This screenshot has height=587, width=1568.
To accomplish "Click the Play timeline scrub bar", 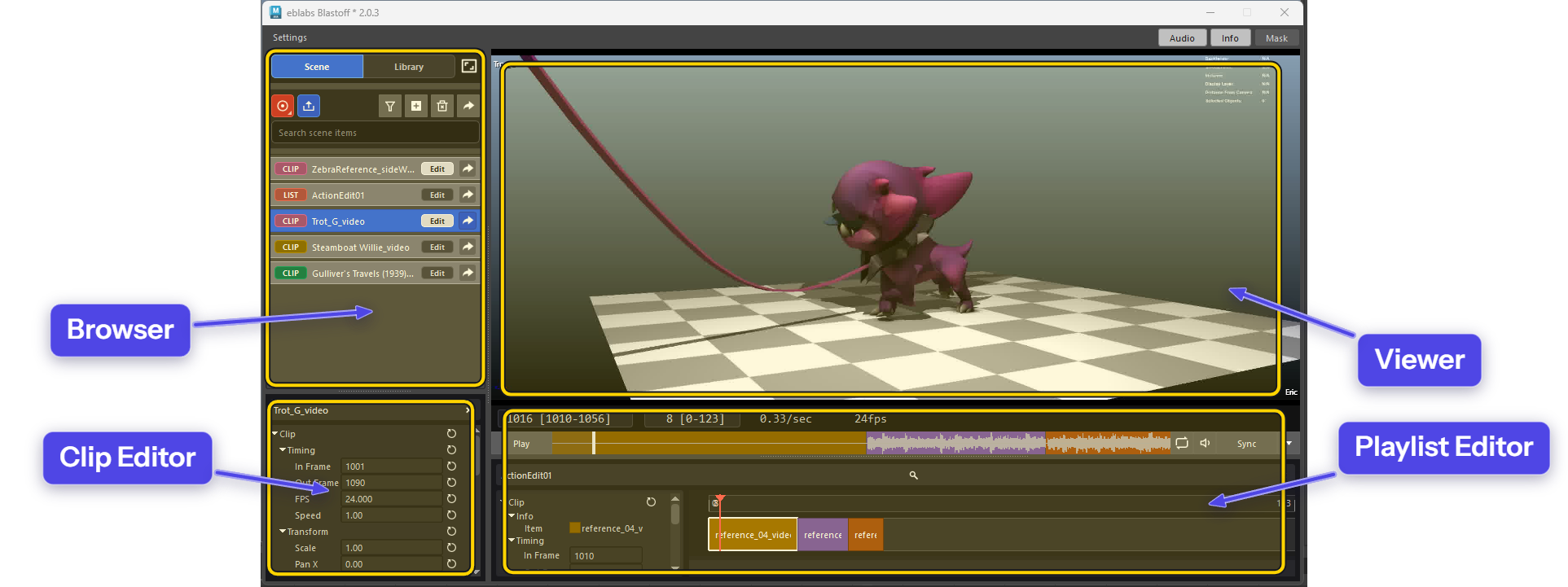I will point(861,444).
